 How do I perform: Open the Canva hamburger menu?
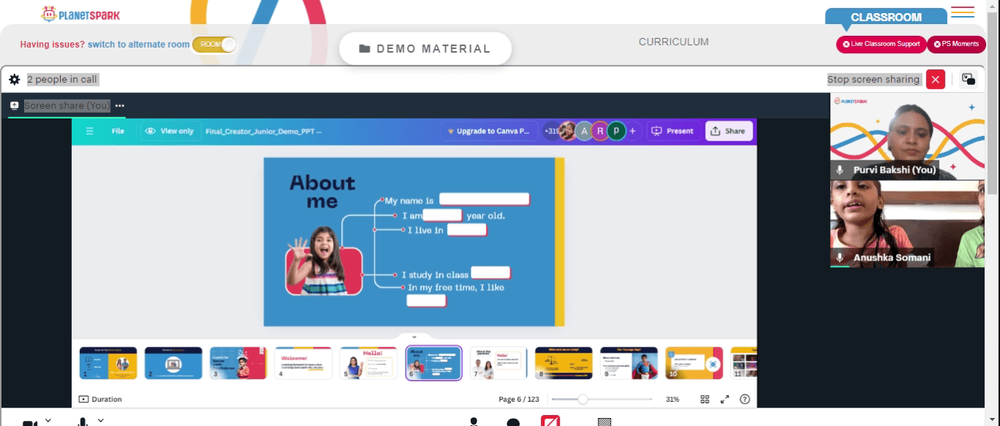tap(90, 131)
